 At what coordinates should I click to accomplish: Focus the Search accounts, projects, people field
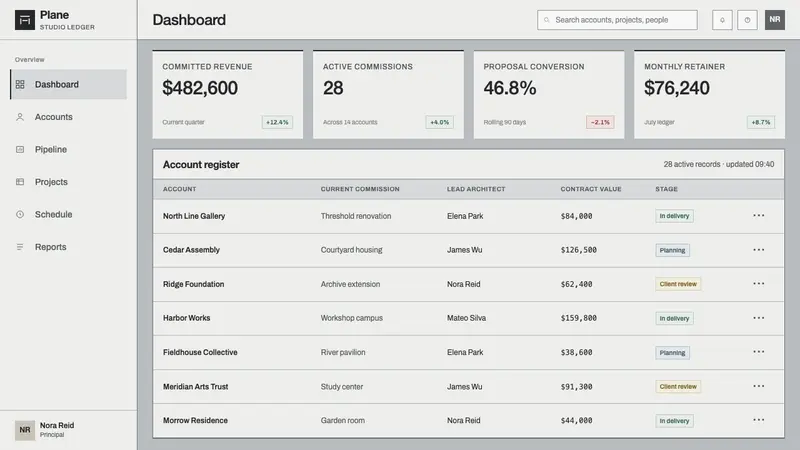617,20
